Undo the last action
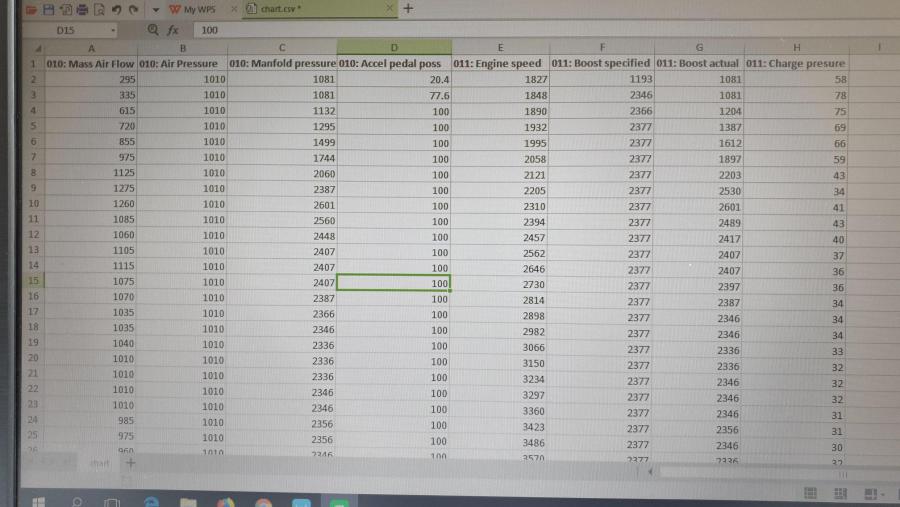The image size is (900, 507). pos(117,9)
